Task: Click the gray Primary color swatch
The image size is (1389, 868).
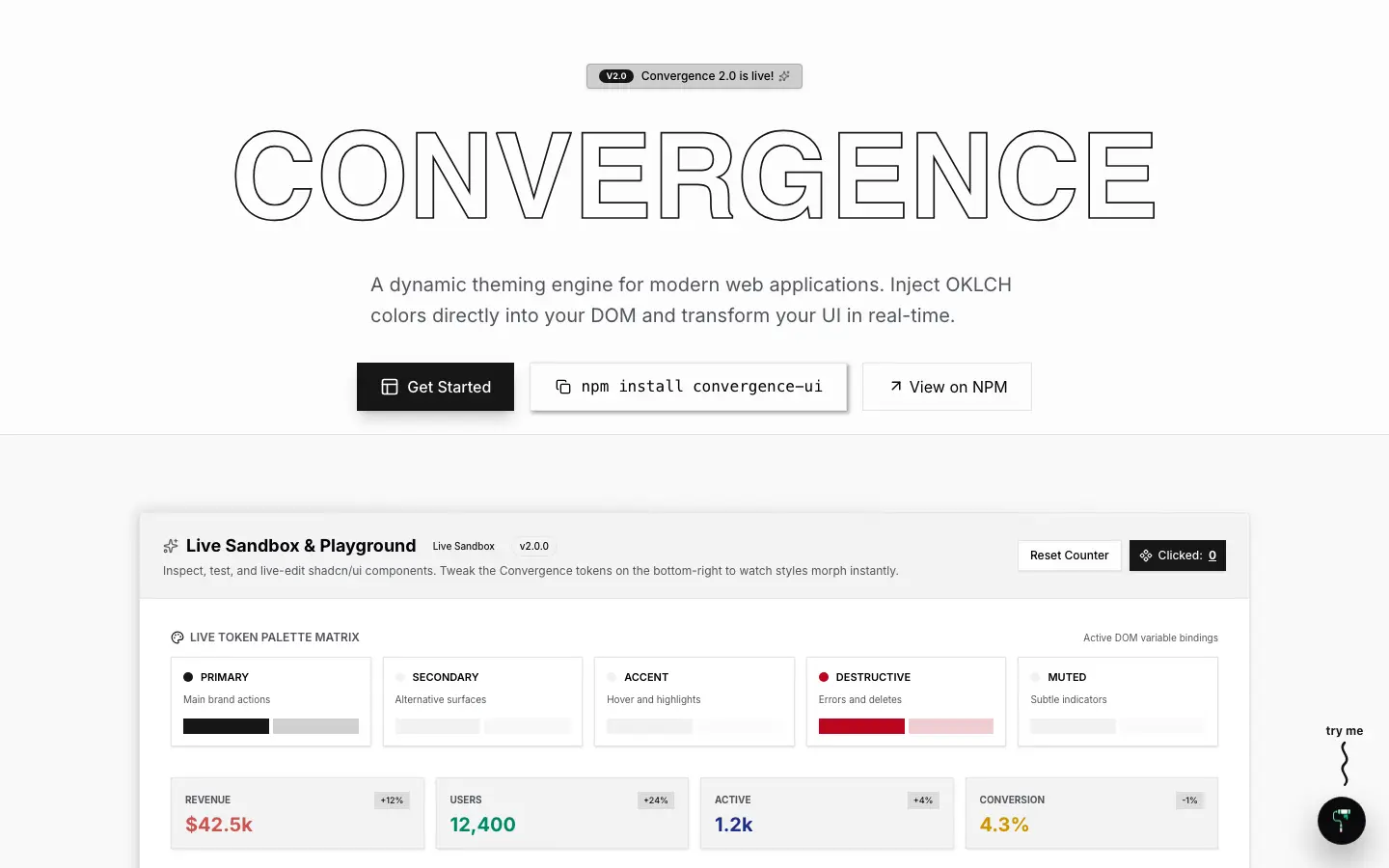Action: tap(315, 726)
